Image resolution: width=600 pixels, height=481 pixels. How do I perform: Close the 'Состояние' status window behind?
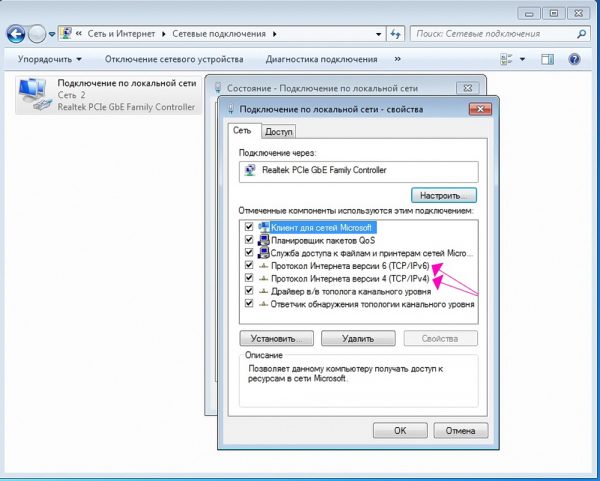tap(468, 88)
